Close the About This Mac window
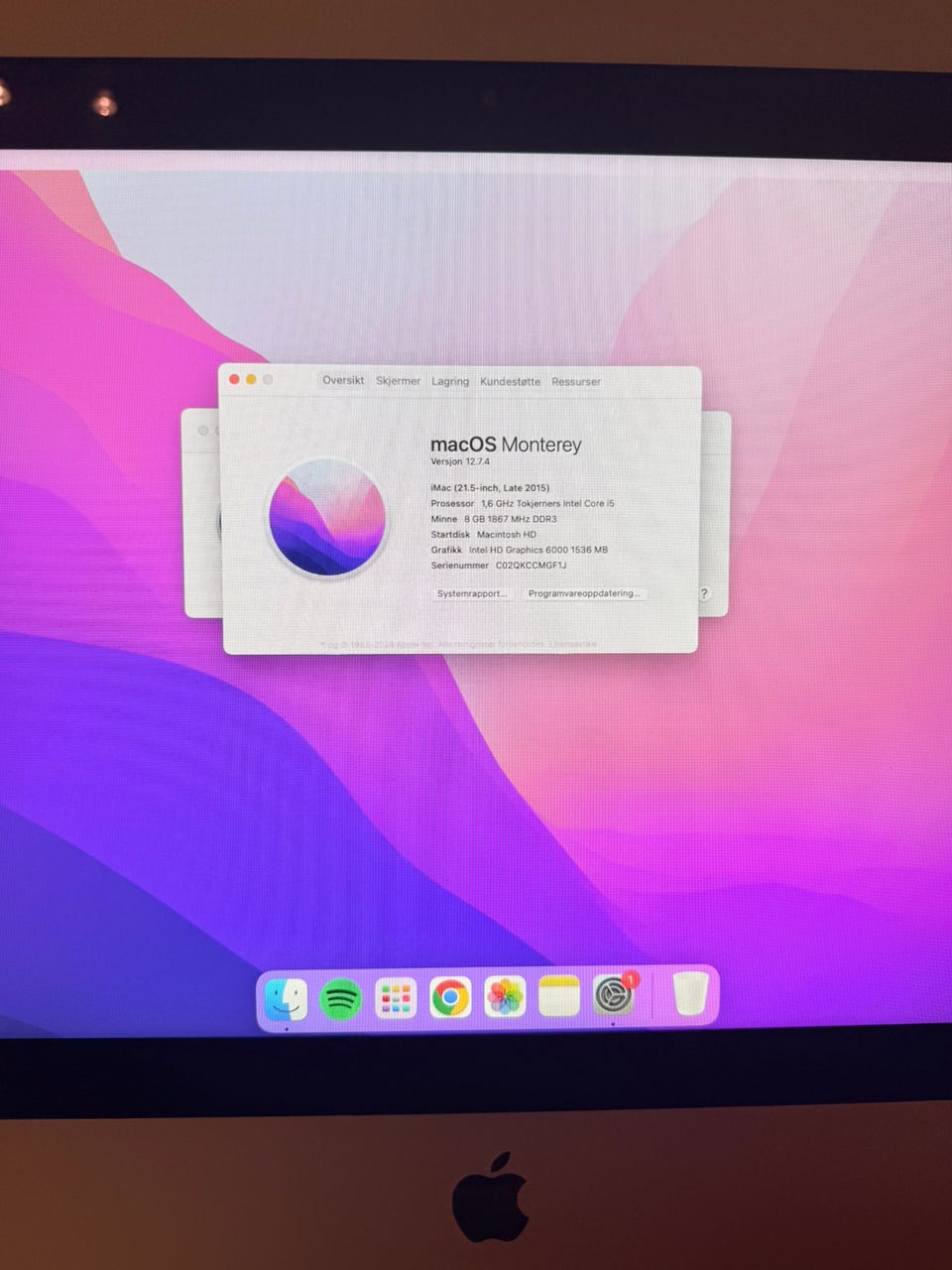The height and width of the screenshot is (1270, 952). (235, 379)
